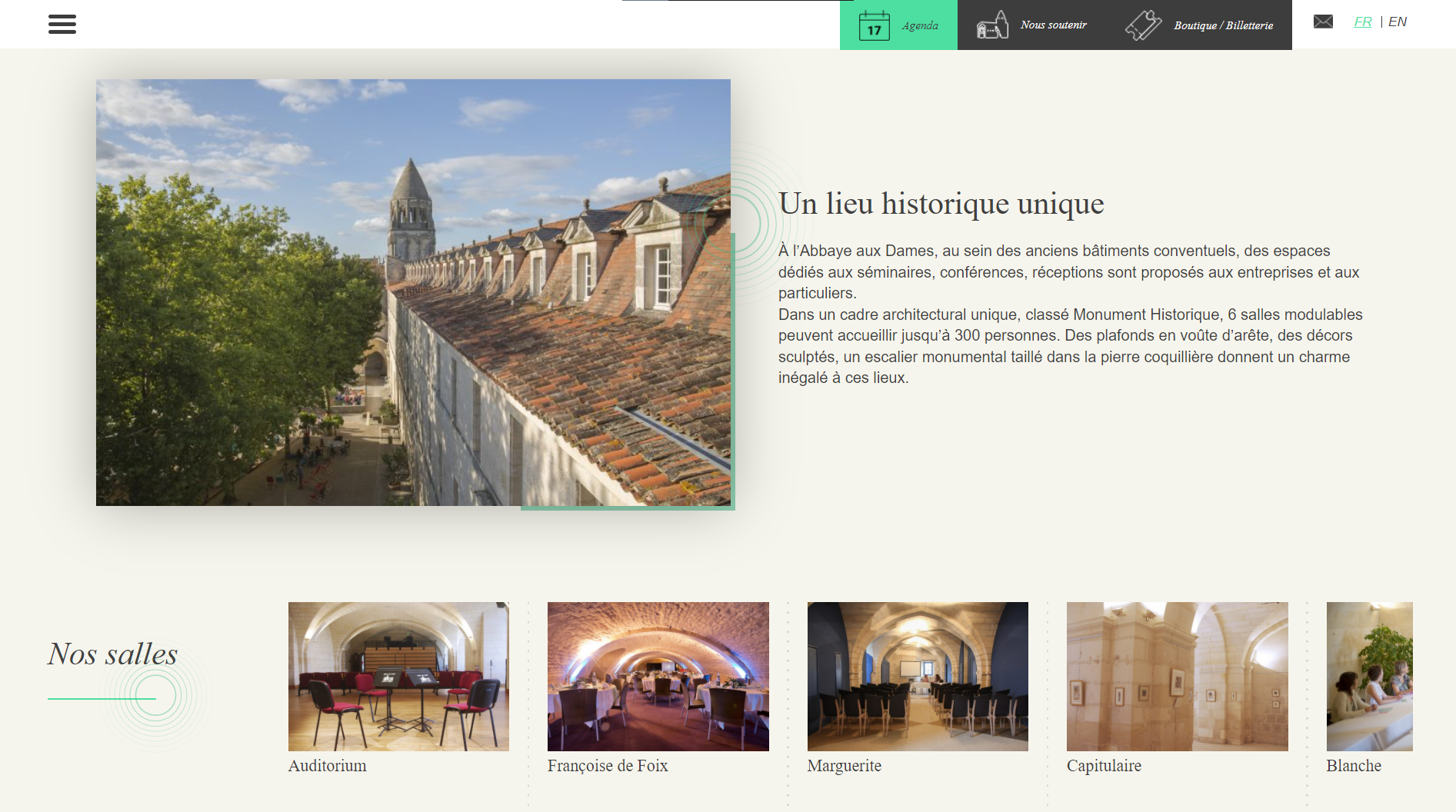Screen dimensions: 1456x812
Task: View the abbey rooftop photo
Action: point(413,292)
